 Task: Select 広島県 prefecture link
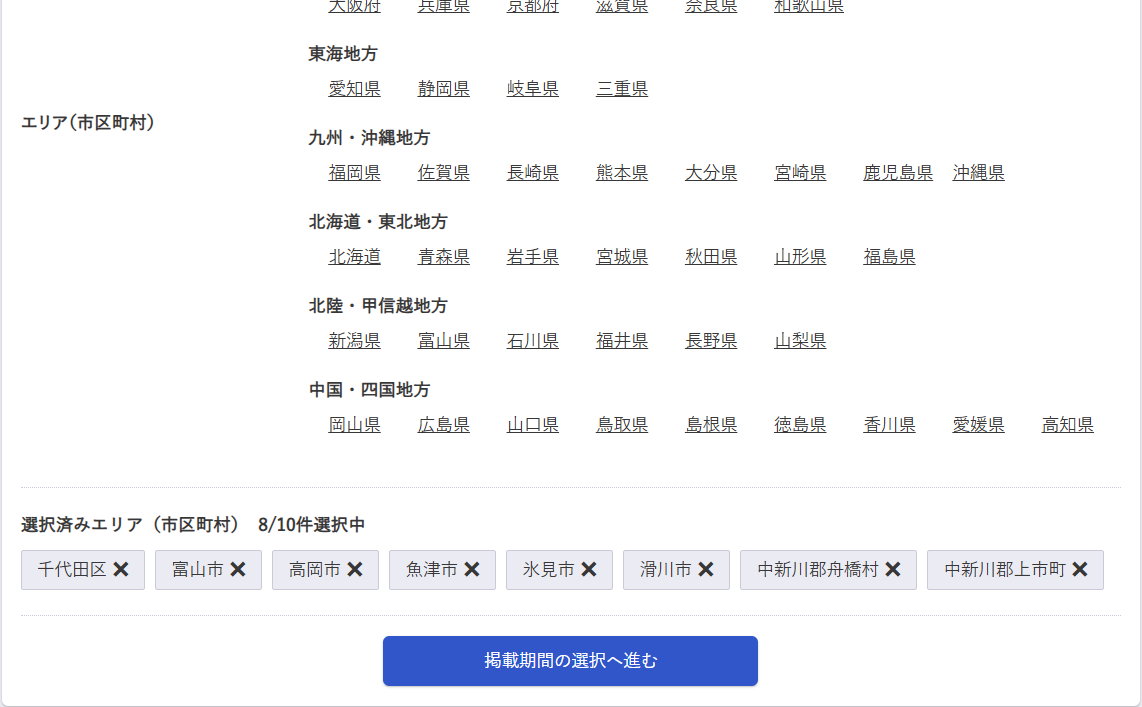tap(443, 425)
